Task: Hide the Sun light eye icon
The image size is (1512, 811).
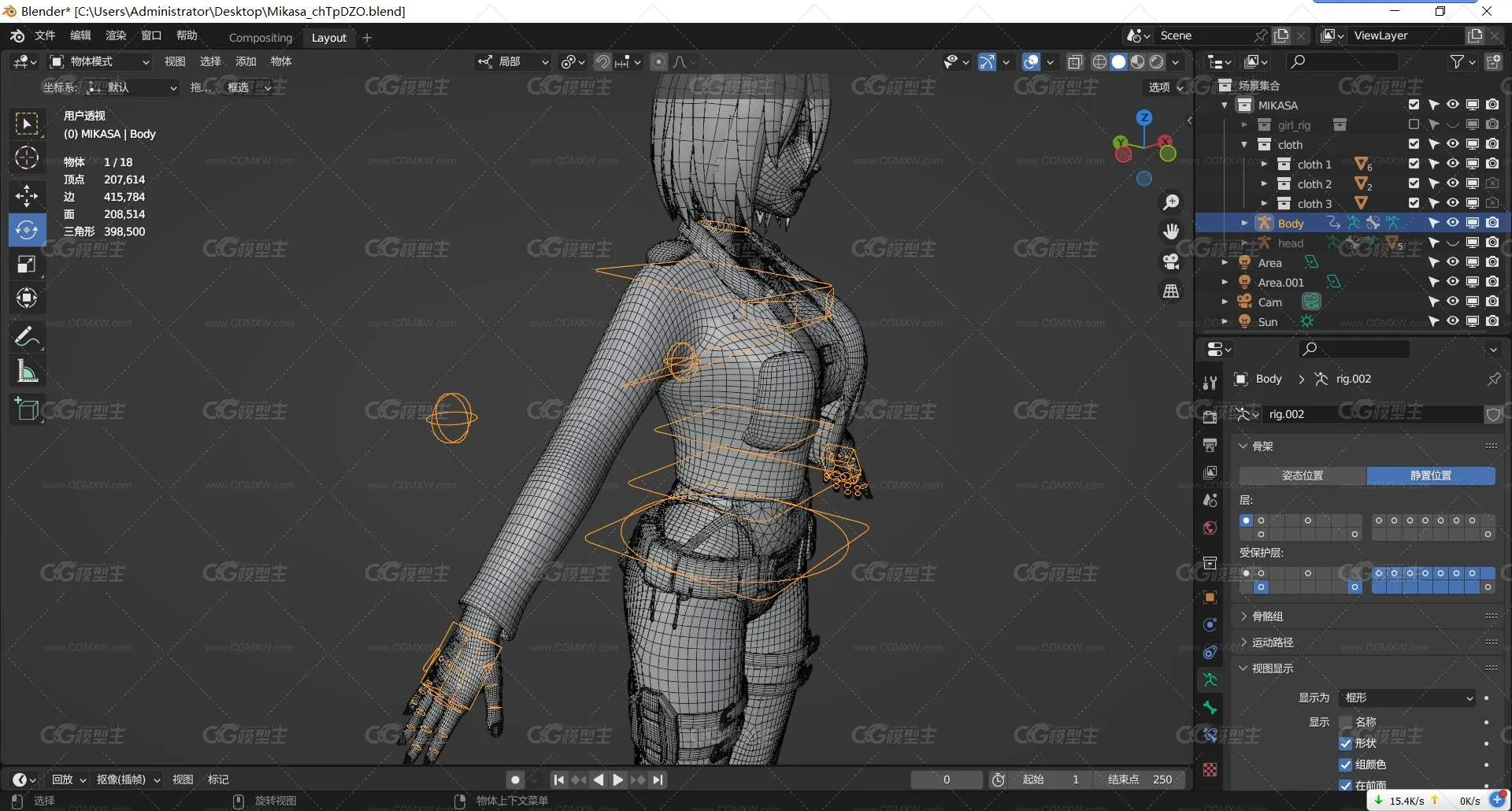Action: point(1453,321)
